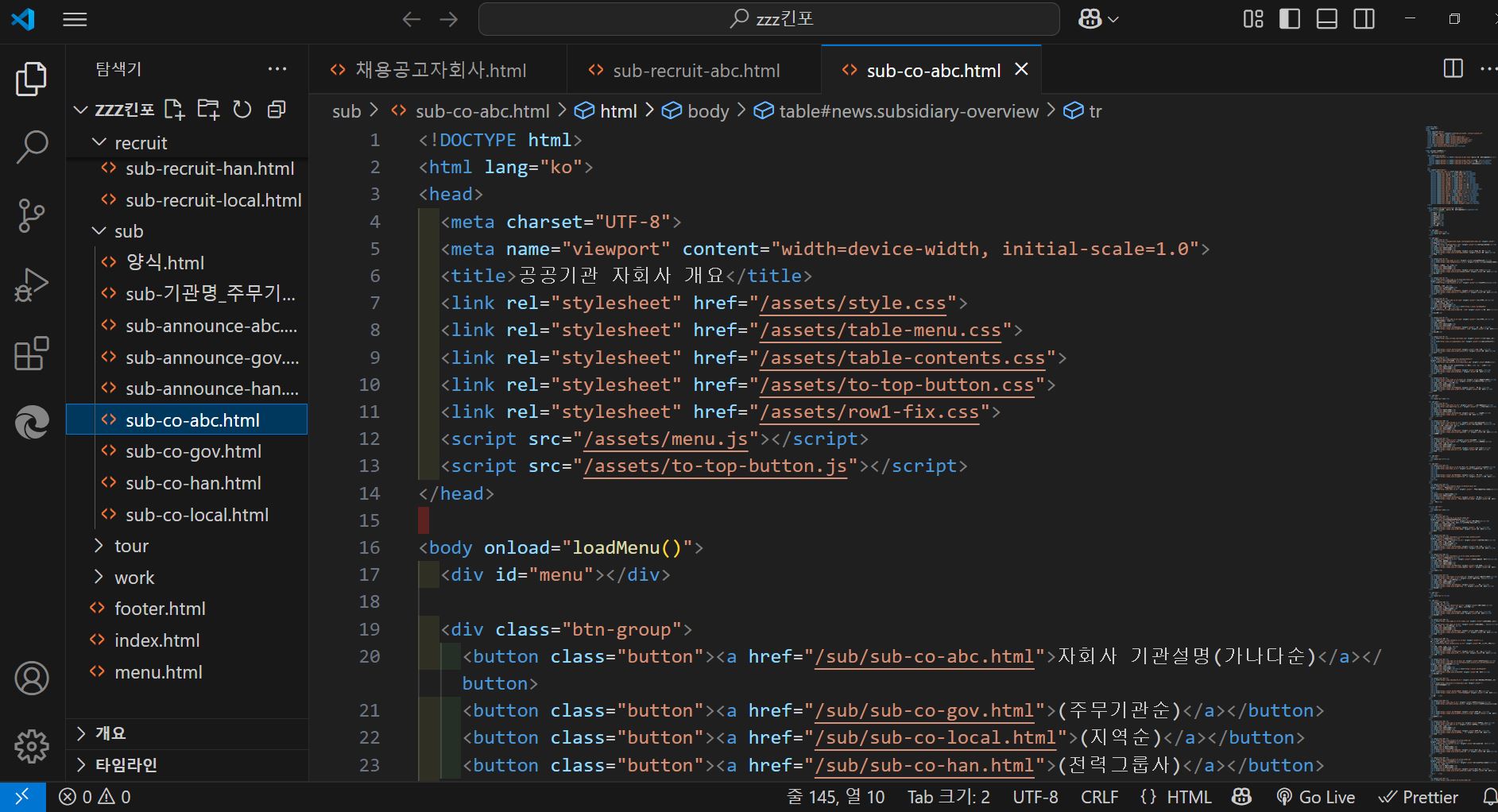Collapse all folders in explorer

point(277,110)
